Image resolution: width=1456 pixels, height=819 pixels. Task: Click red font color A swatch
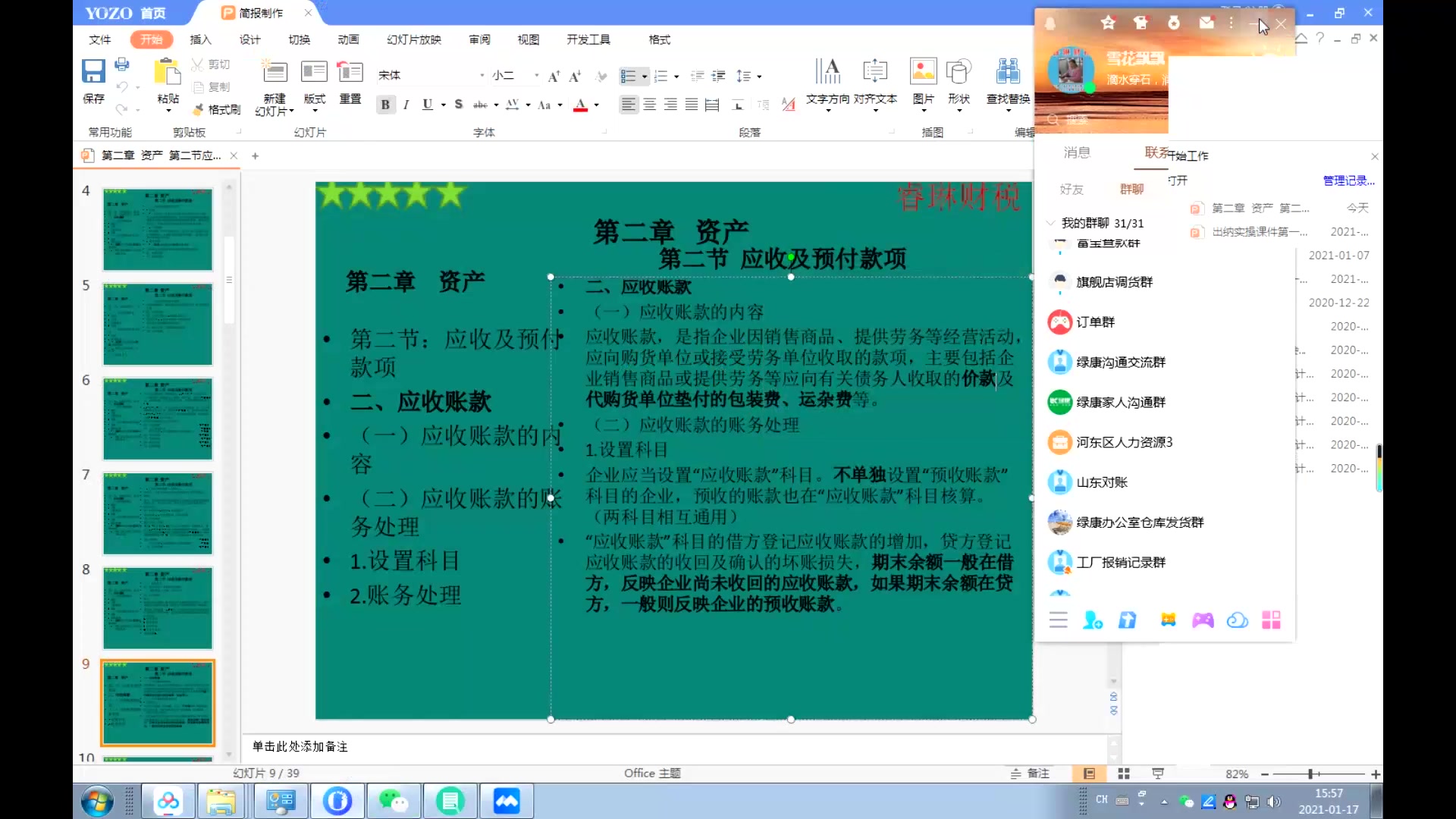[580, 105]
